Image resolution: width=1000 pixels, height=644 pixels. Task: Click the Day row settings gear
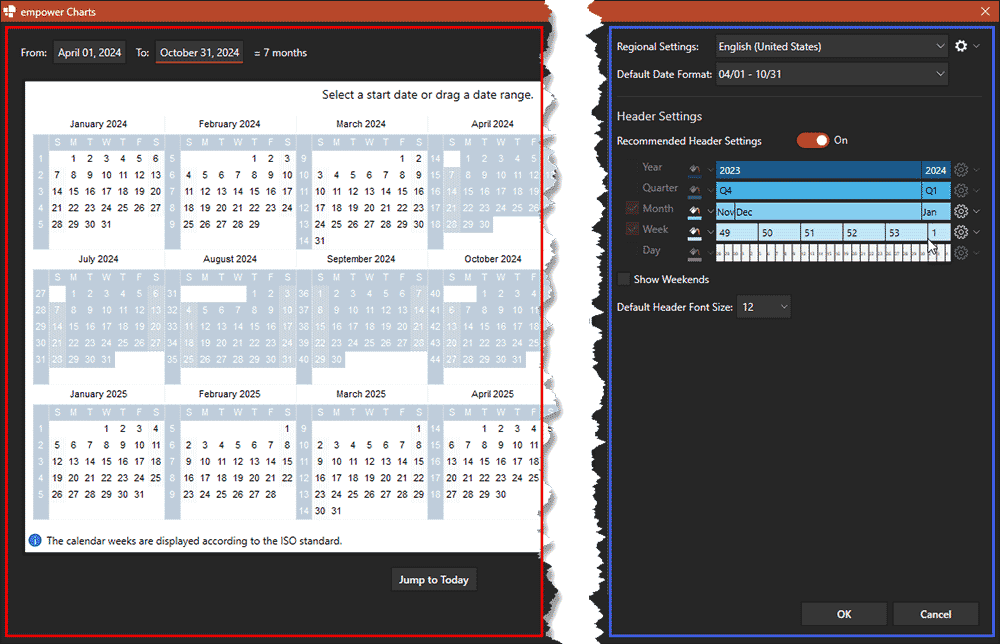tap(959, 251)
